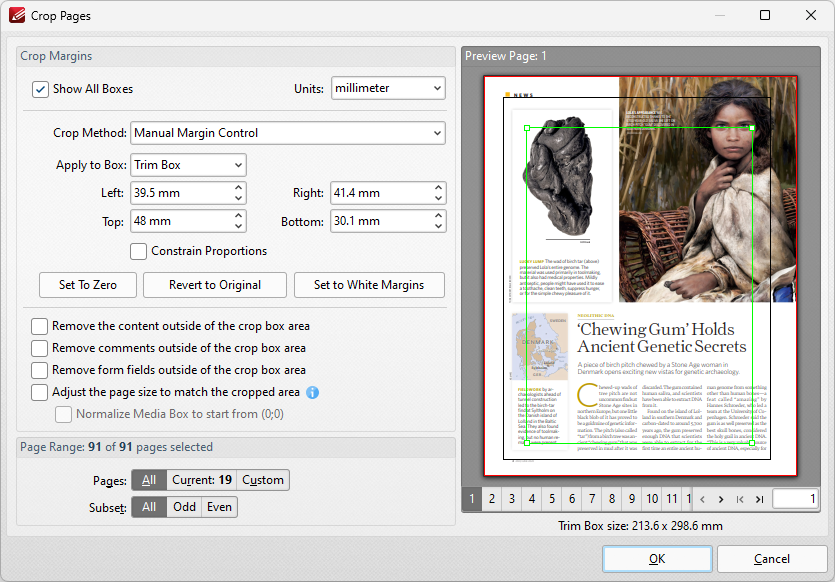Click the Crop Pages app icon in title bar
The width and height of the screenshot is (835, 582).
[x=17, y=15]
